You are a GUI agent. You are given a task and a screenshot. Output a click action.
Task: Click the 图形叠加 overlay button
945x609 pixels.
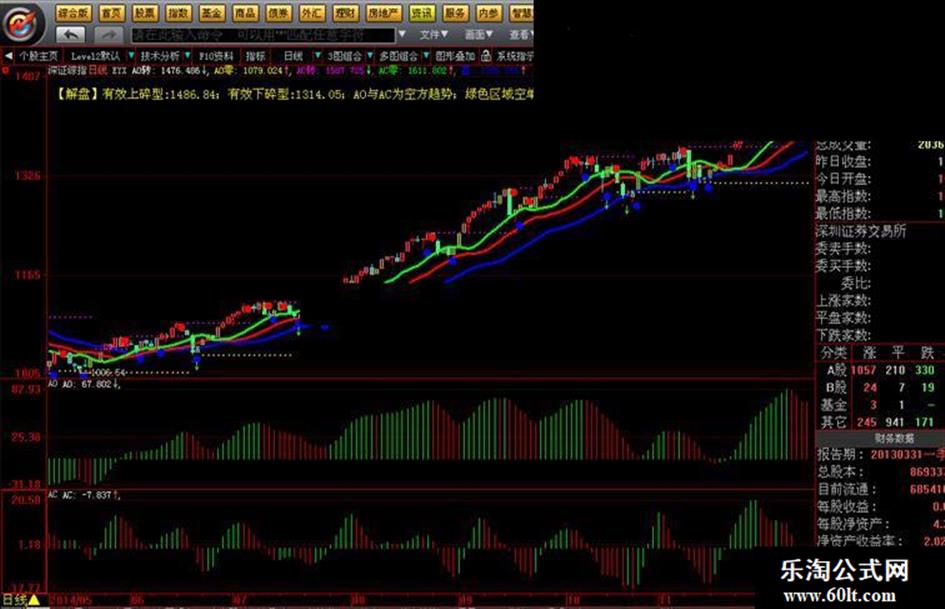455,56
